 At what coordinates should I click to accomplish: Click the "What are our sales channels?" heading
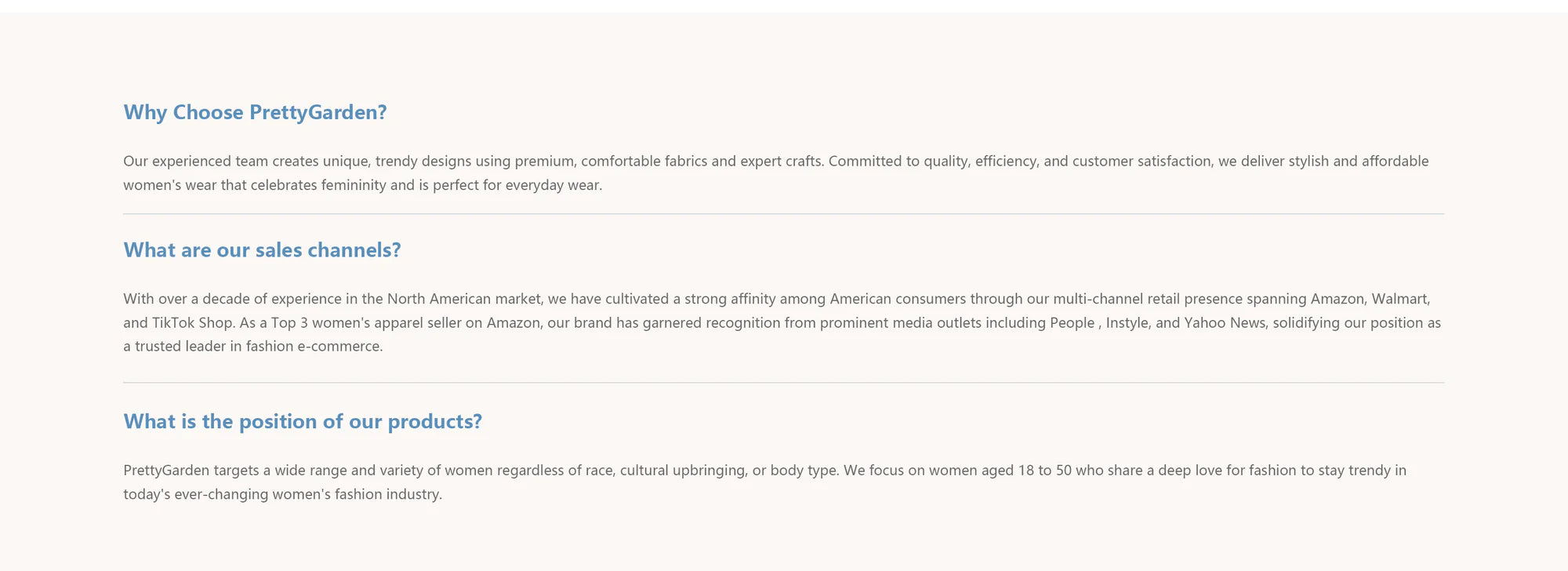[262, 250]
